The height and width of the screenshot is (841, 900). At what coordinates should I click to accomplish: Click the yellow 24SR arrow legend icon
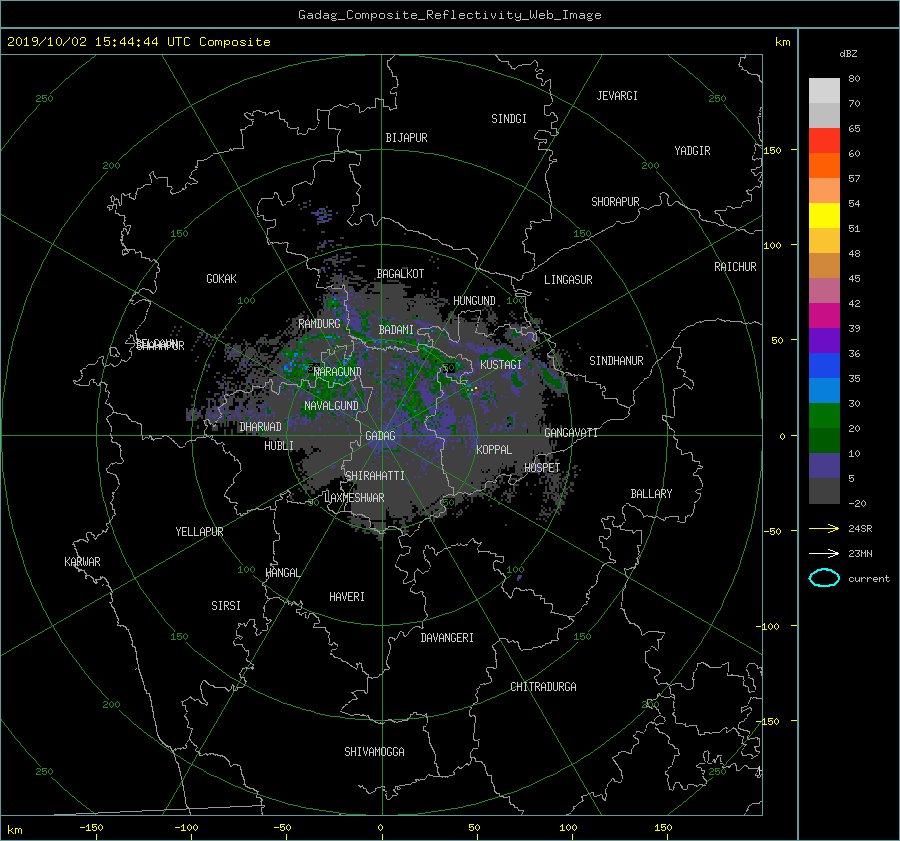824,528
